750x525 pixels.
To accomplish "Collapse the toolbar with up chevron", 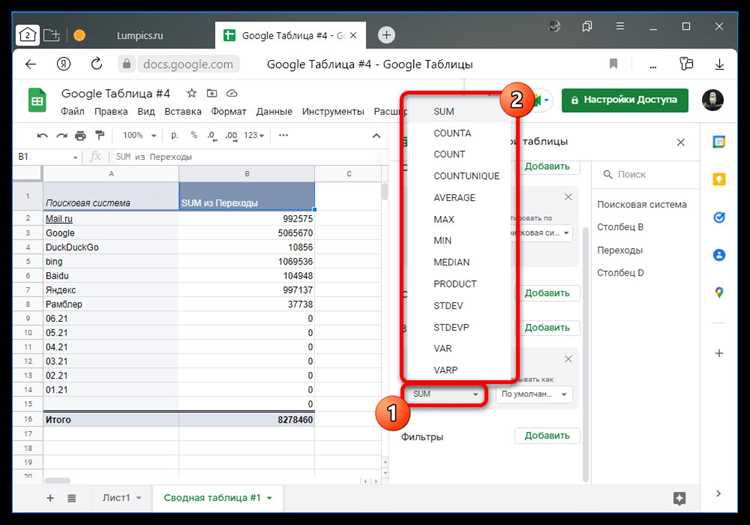I will [x=376, y=136].
